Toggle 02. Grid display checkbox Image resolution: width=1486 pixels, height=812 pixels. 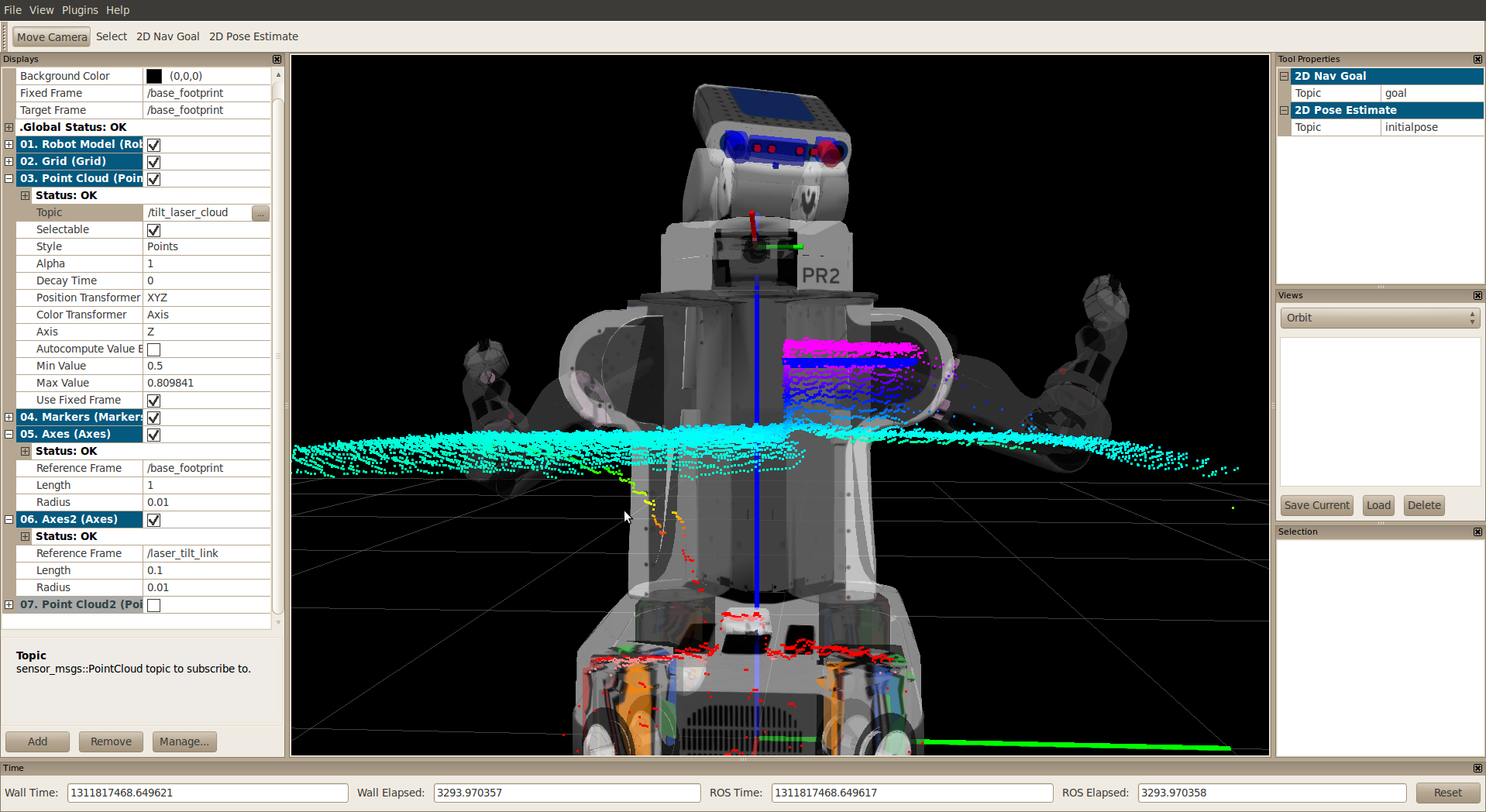click(x=154, y=162)
